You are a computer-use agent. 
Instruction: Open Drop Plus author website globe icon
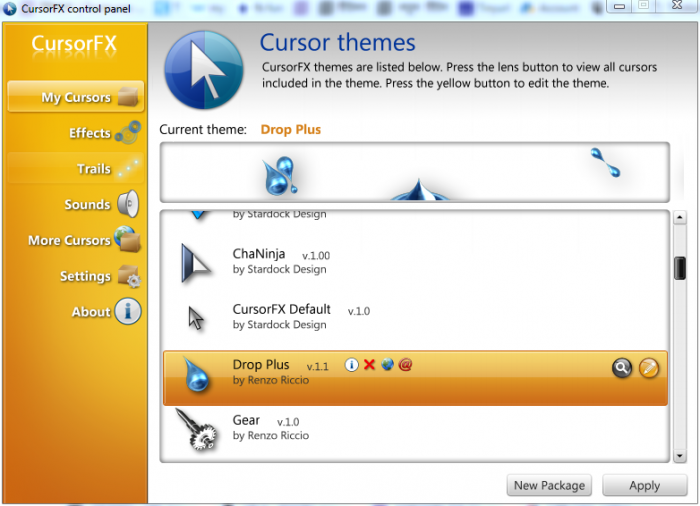[387, 364]
